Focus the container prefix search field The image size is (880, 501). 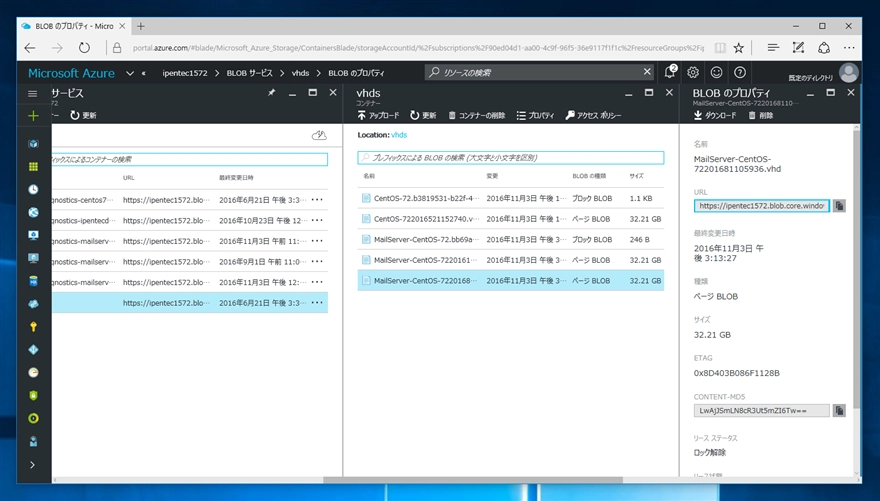coord(189,159)
